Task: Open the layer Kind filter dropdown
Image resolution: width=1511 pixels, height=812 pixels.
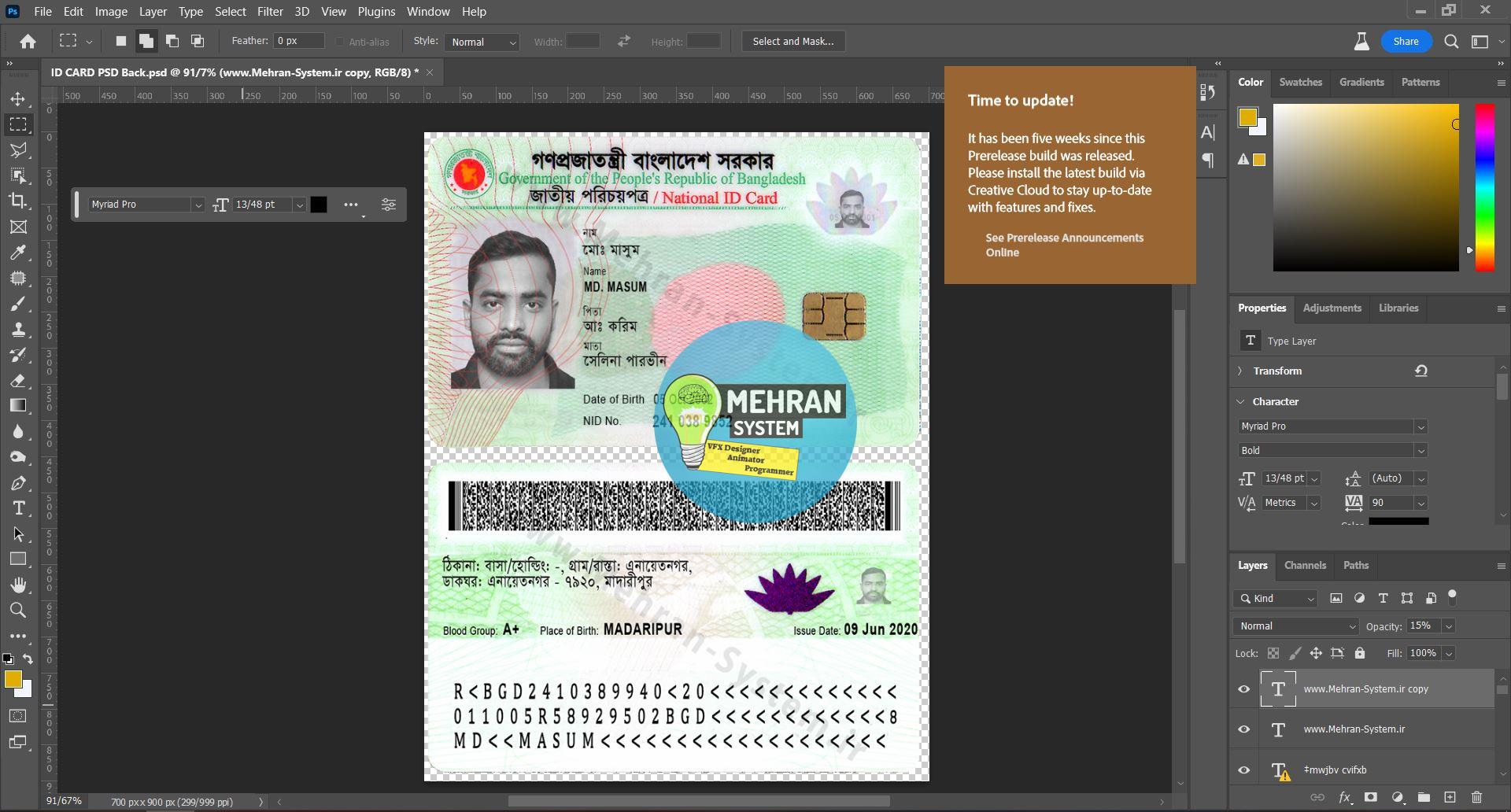Action: pos(1276,599)
